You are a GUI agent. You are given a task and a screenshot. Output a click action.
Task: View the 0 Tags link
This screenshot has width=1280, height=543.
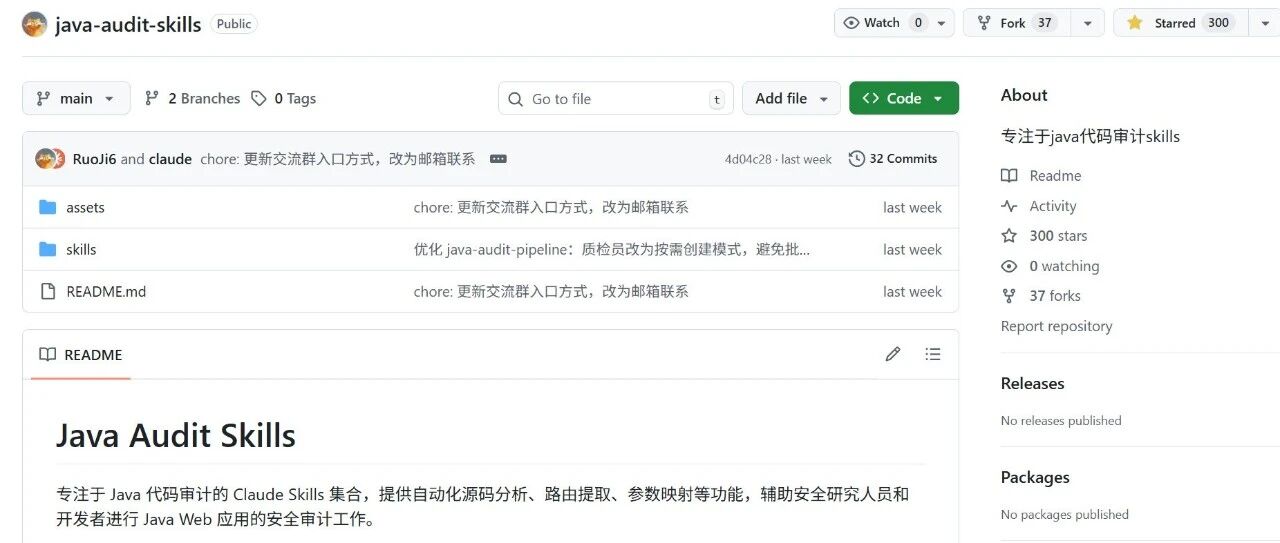tap(283, 98)
